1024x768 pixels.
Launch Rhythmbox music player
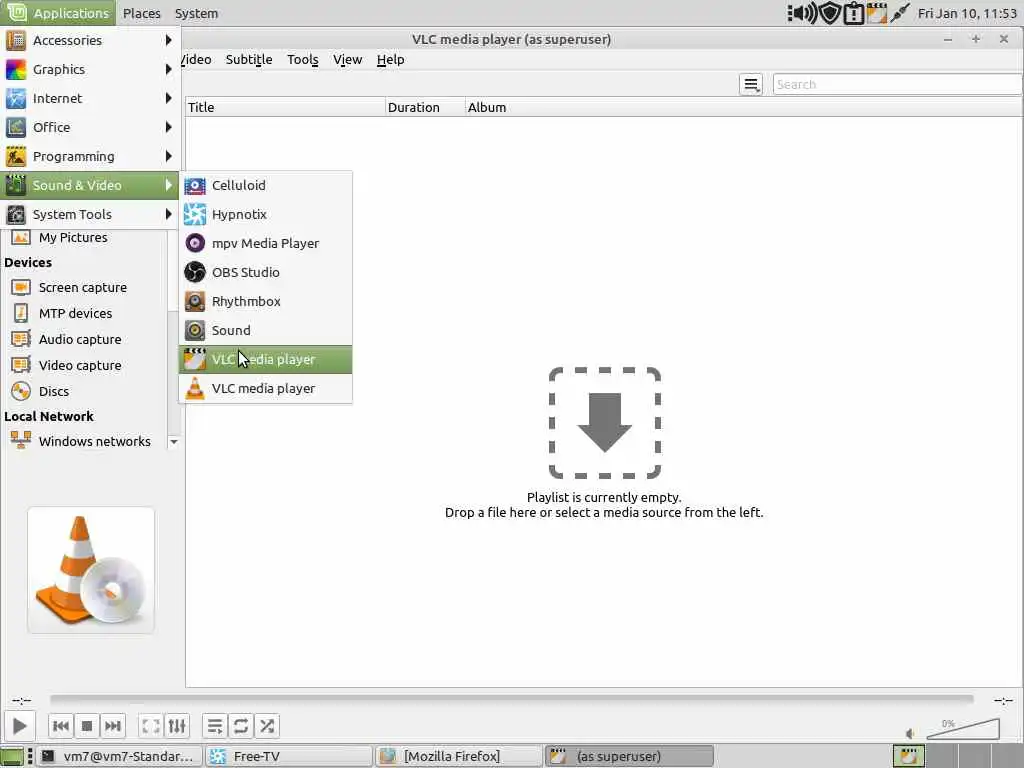[265, 301]
